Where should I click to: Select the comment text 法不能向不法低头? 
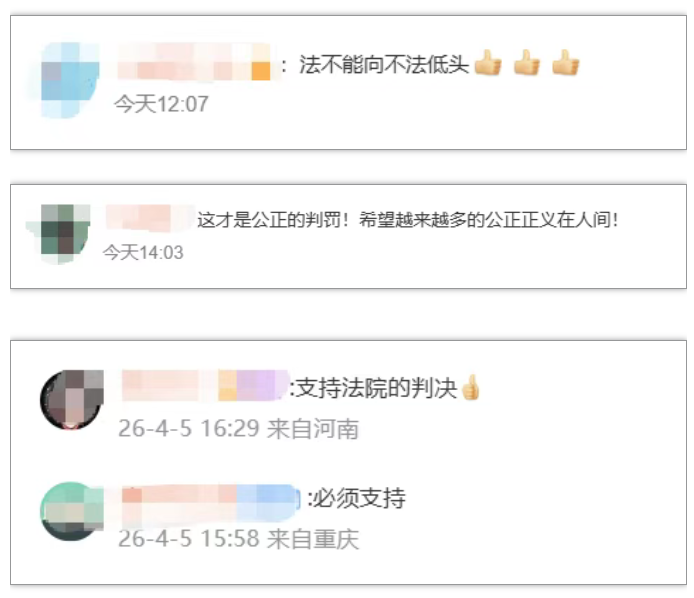384,65
